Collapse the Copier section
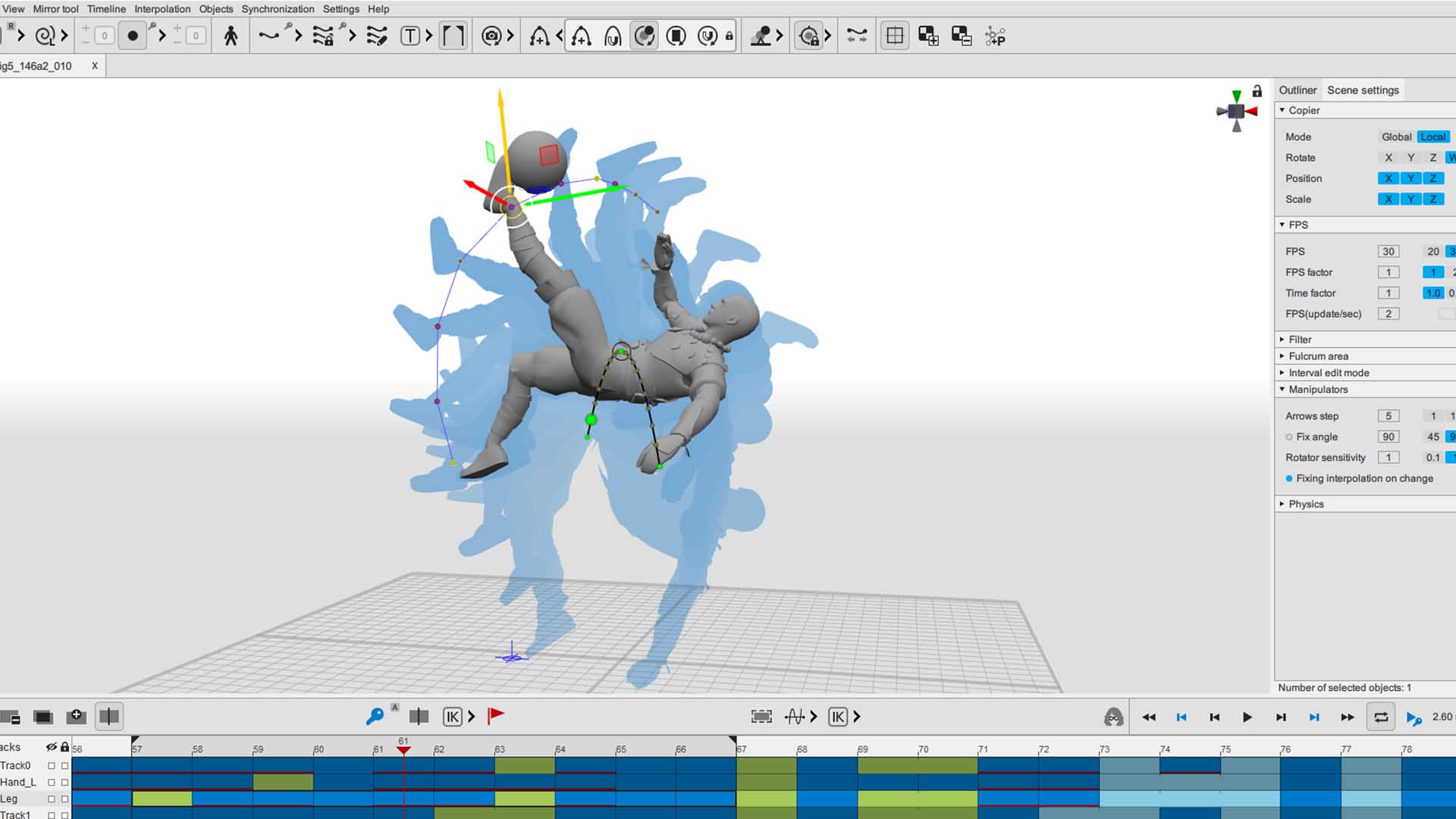The height and width of the screenshot is (819, 1456). pyautogui.click(x=1282, y=110)
